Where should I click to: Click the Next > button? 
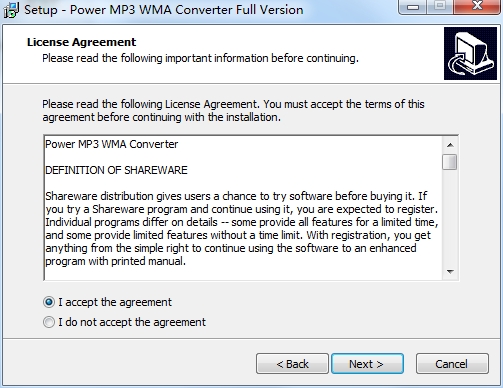(367, 364)
